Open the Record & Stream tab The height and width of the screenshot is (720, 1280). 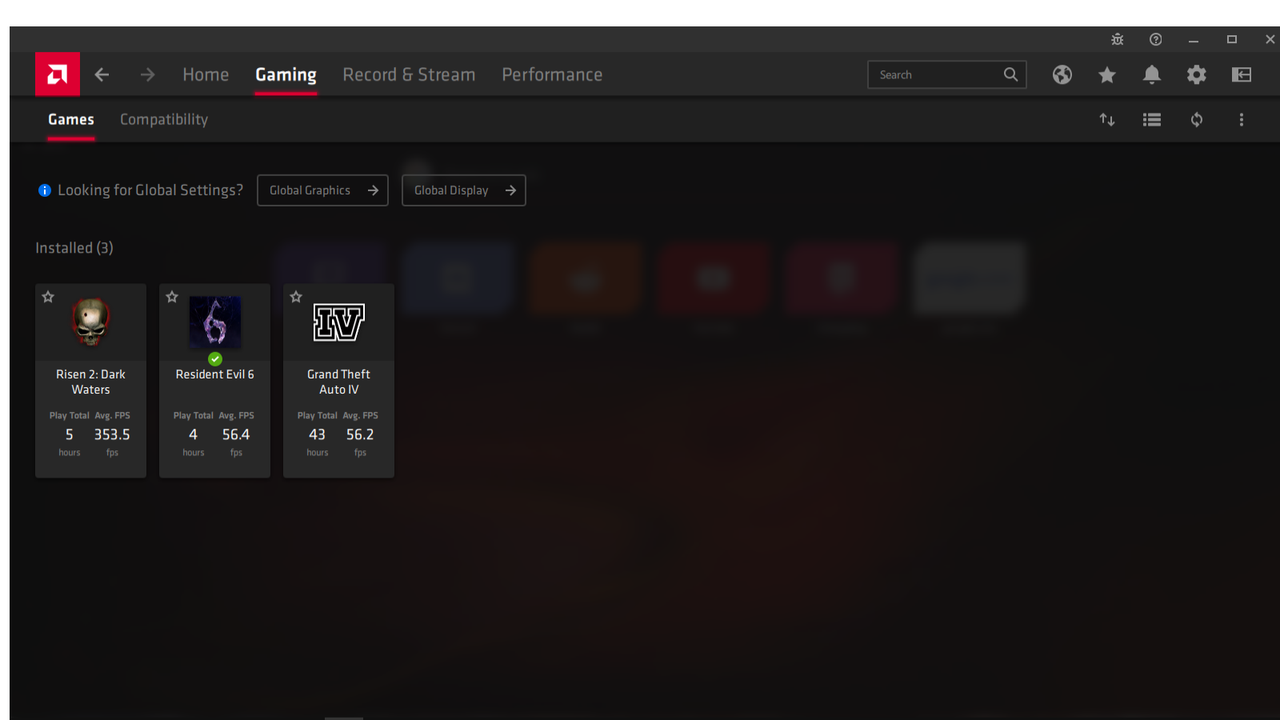click(x=409, y=75)
